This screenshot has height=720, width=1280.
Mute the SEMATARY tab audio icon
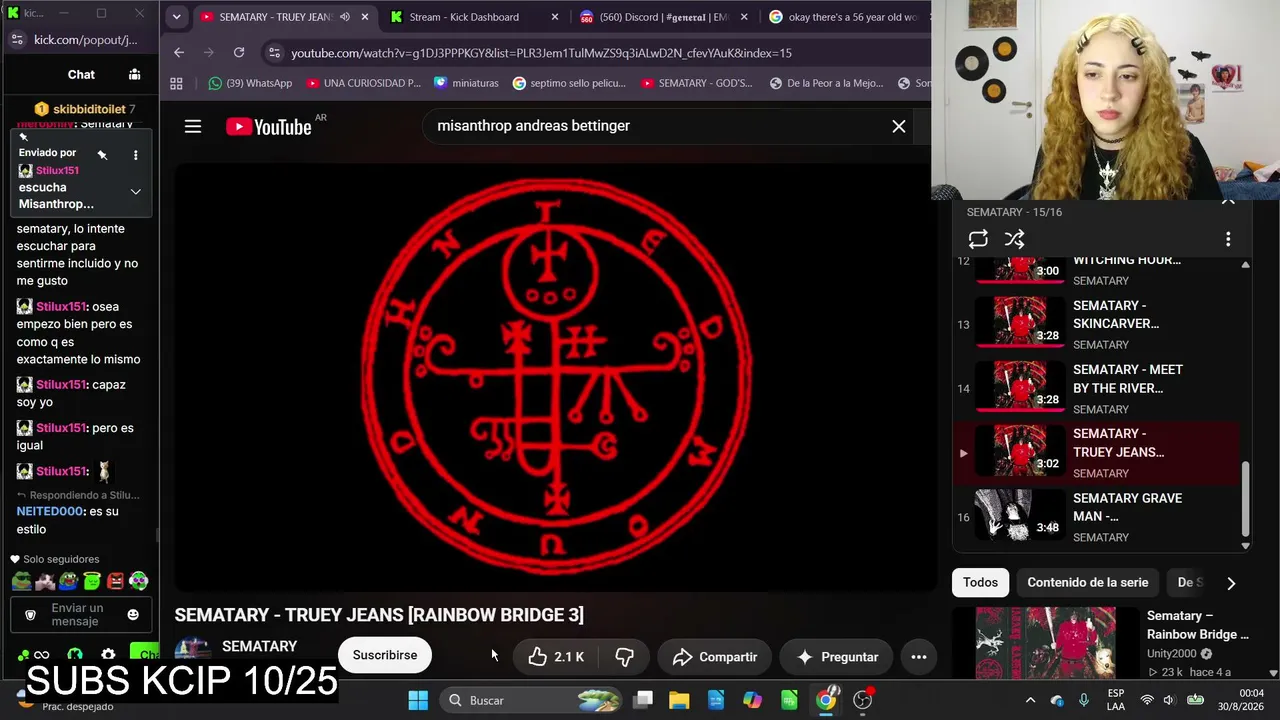click(344, 17)
